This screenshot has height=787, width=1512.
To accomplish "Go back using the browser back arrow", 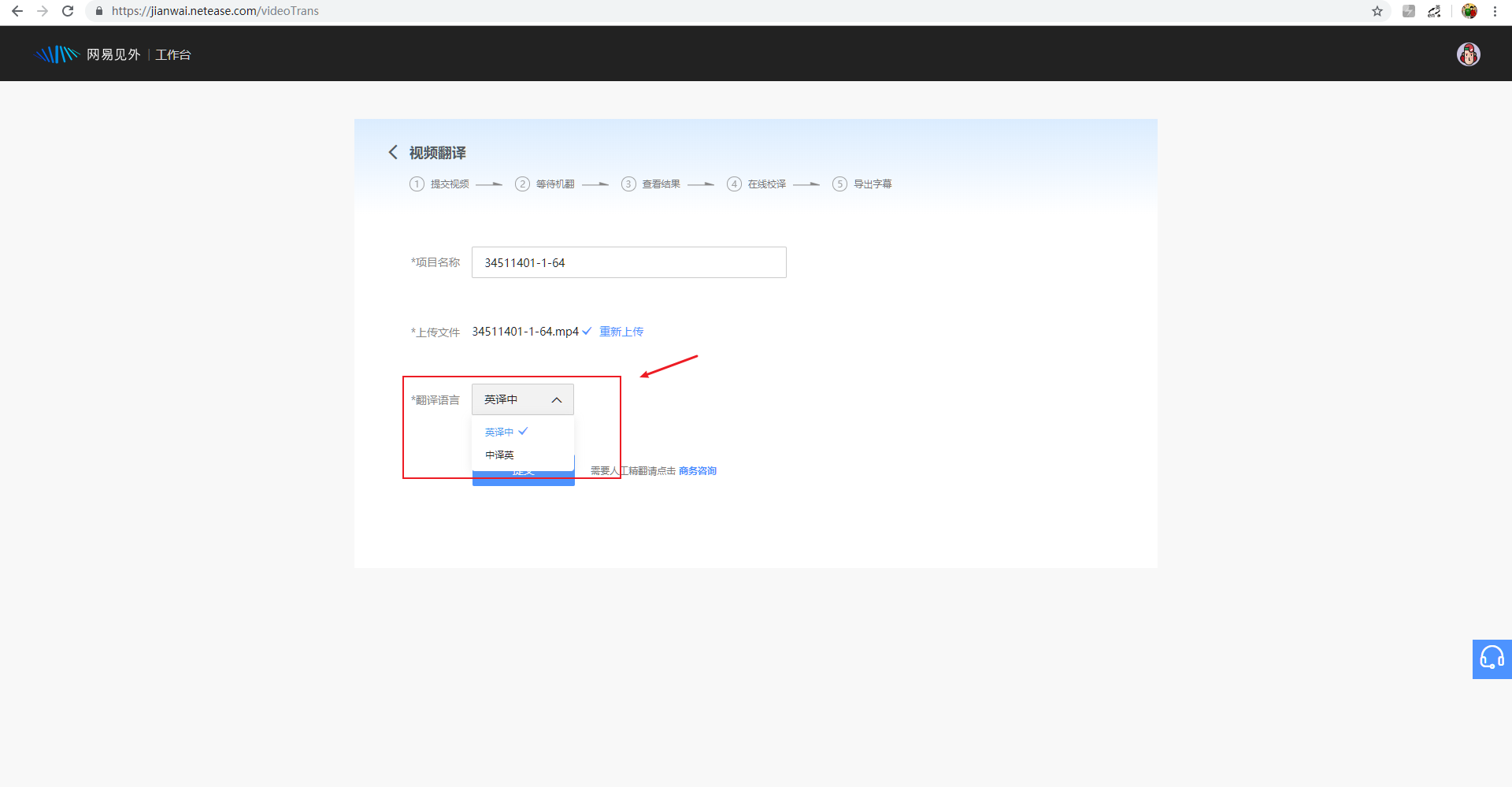I will click(17, 11).
